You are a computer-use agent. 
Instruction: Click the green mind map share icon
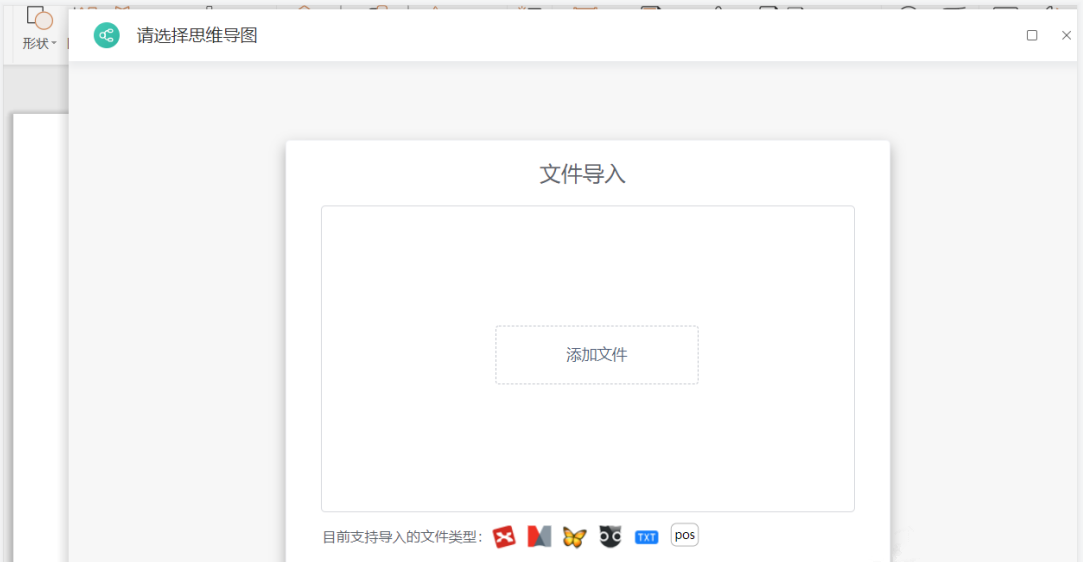(x=106, y=35)
